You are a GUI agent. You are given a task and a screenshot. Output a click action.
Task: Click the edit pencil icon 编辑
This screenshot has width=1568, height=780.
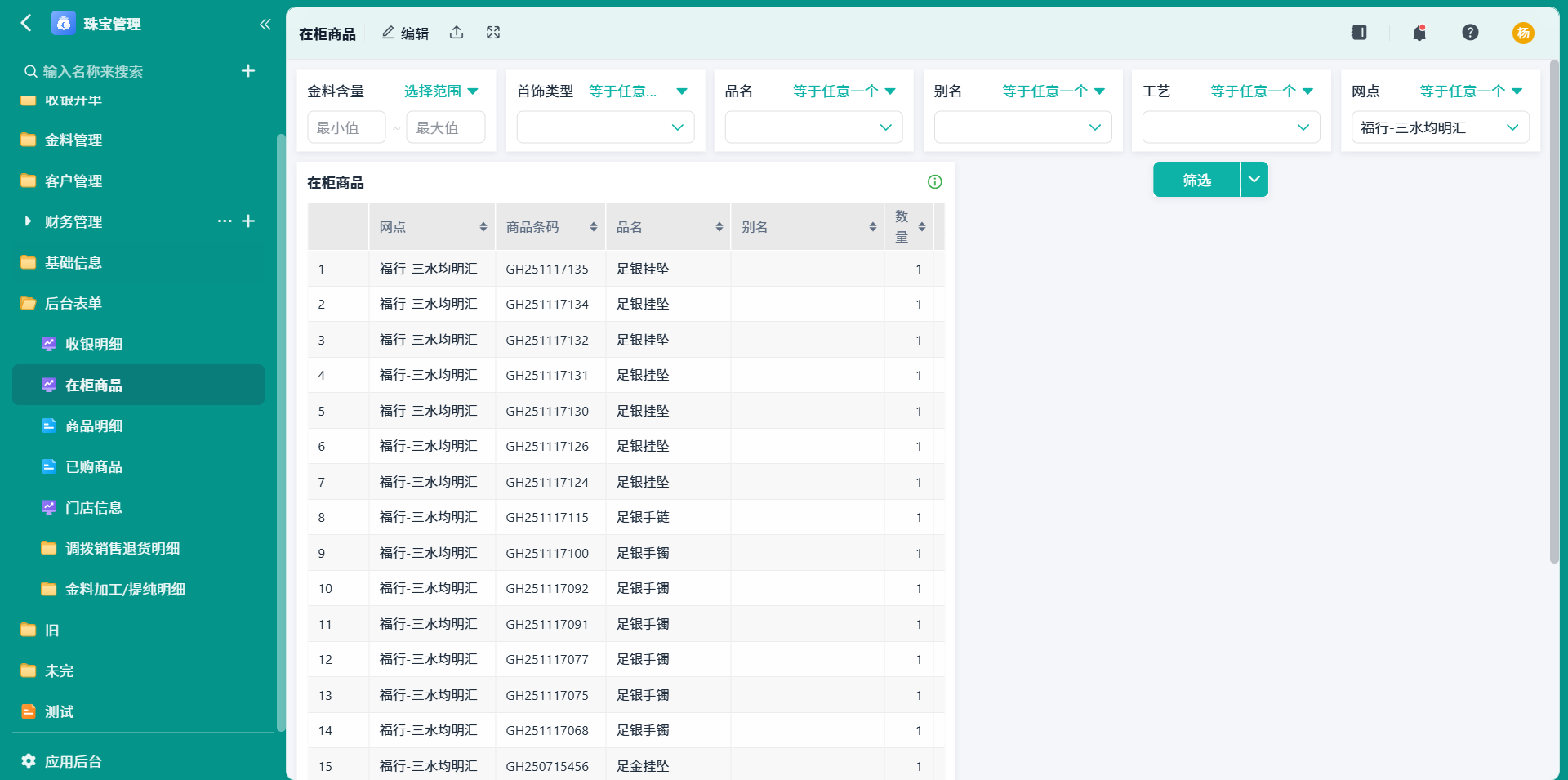pos(405,33)
